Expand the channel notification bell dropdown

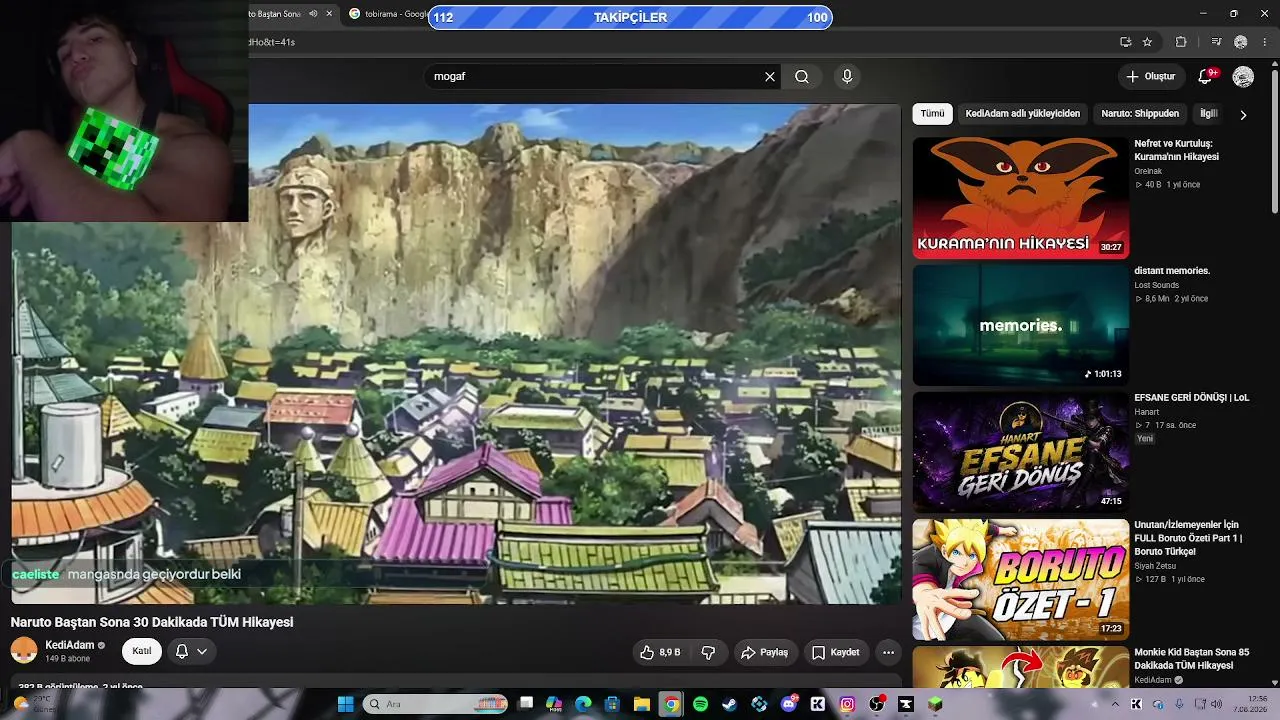tap(191, 651)
